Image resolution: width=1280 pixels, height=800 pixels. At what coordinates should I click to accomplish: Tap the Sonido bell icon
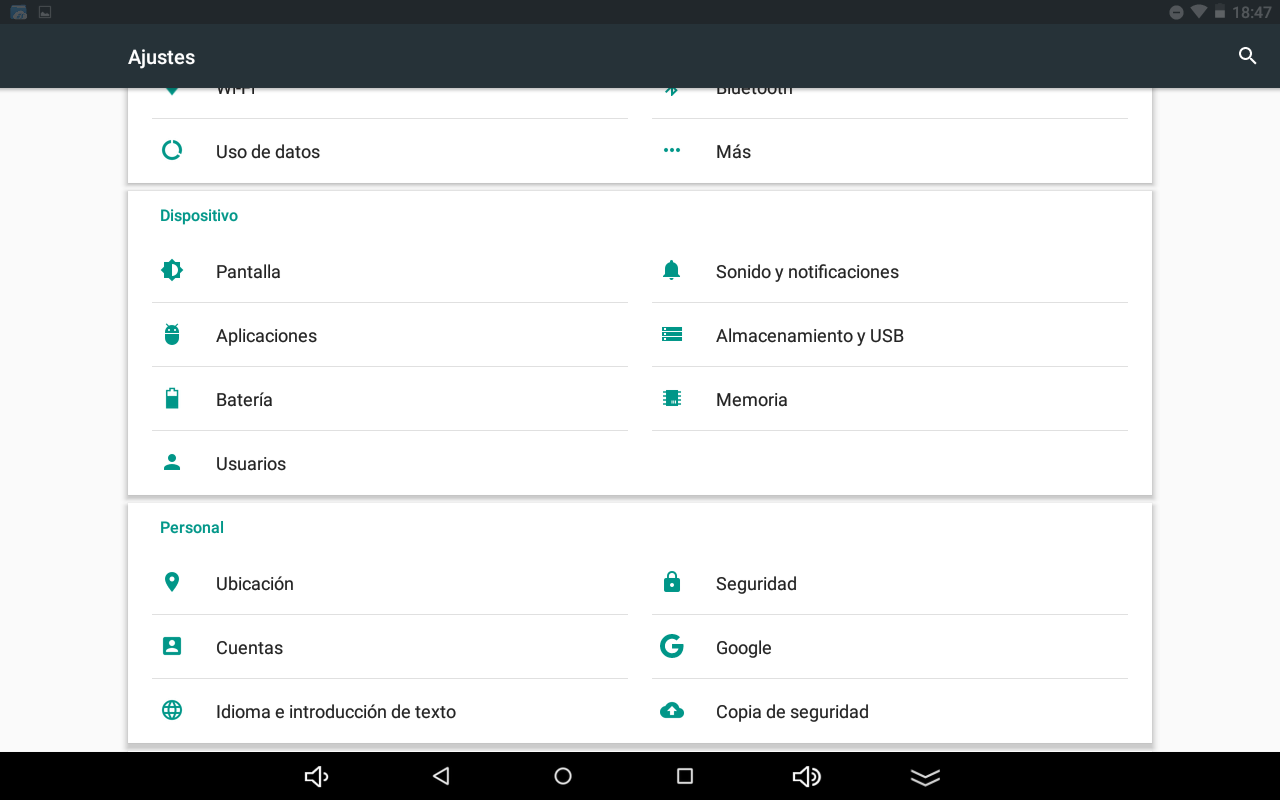pos(672,270)
